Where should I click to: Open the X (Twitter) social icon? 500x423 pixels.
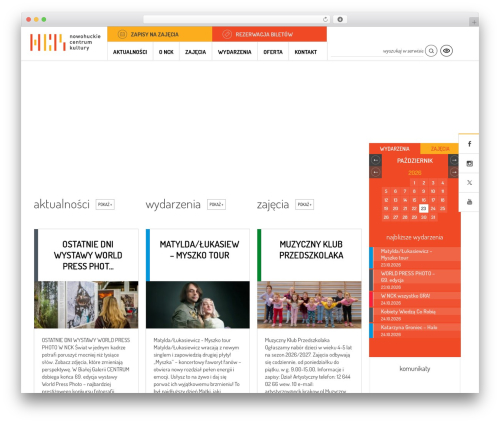point(469,183)
